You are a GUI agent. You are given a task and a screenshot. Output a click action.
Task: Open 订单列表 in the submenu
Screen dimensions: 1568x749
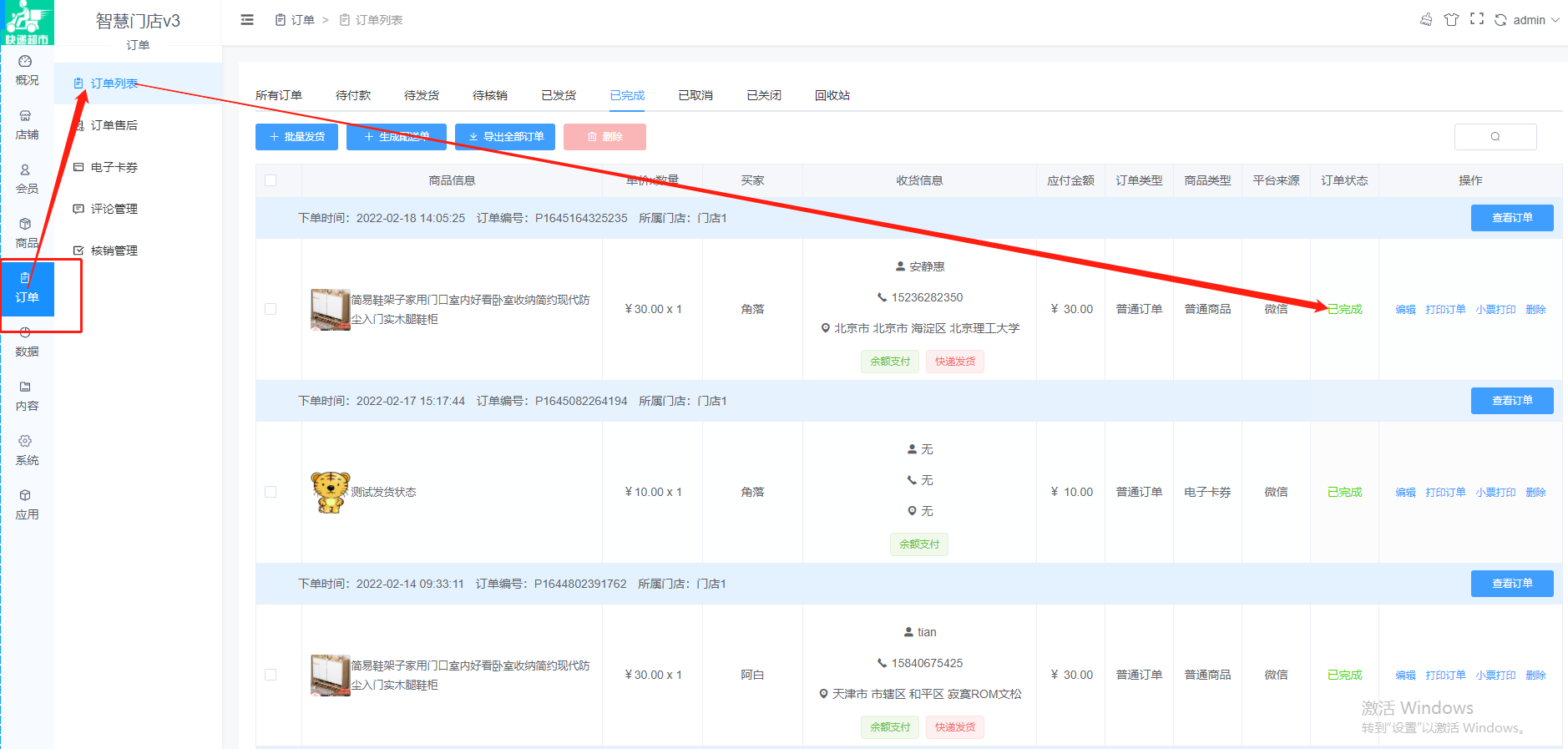[x=138, y=84]
